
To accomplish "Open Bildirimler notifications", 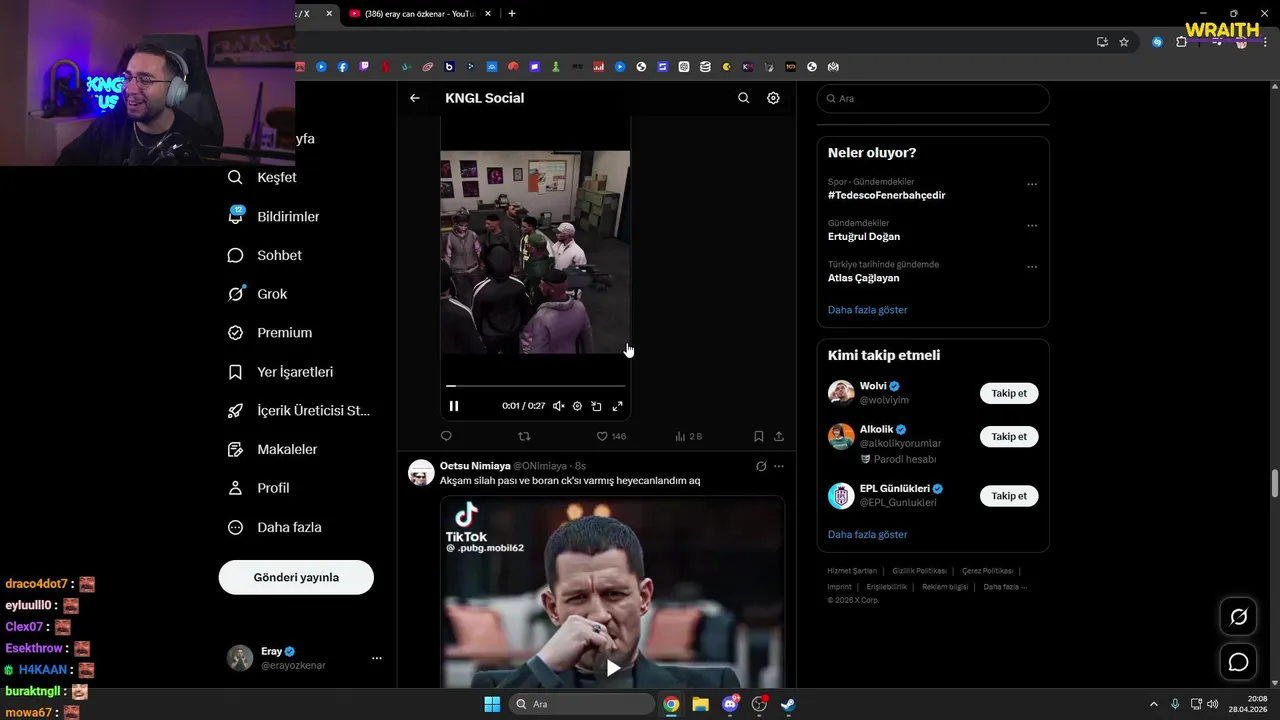I will [275, 216].
